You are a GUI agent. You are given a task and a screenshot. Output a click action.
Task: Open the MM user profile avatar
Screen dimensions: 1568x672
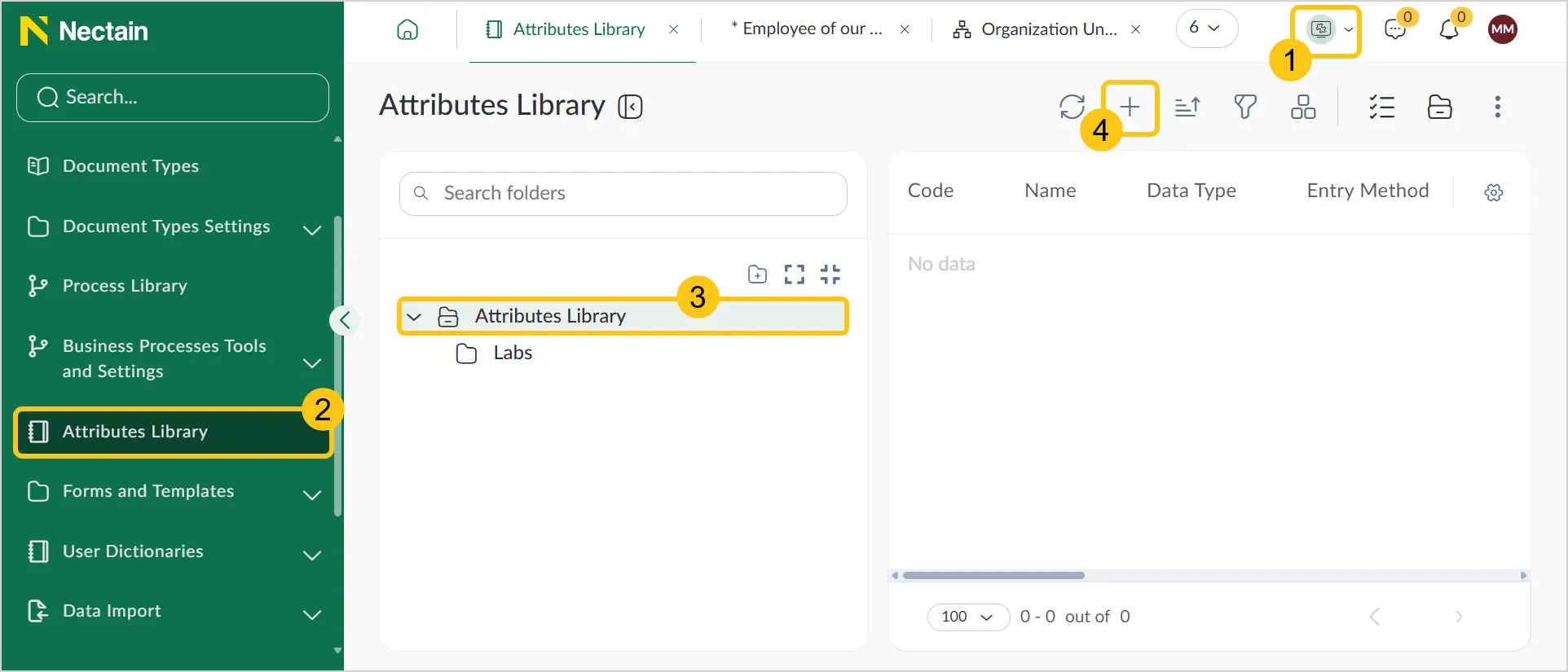pyautogui.click(x=1503, y=29)
